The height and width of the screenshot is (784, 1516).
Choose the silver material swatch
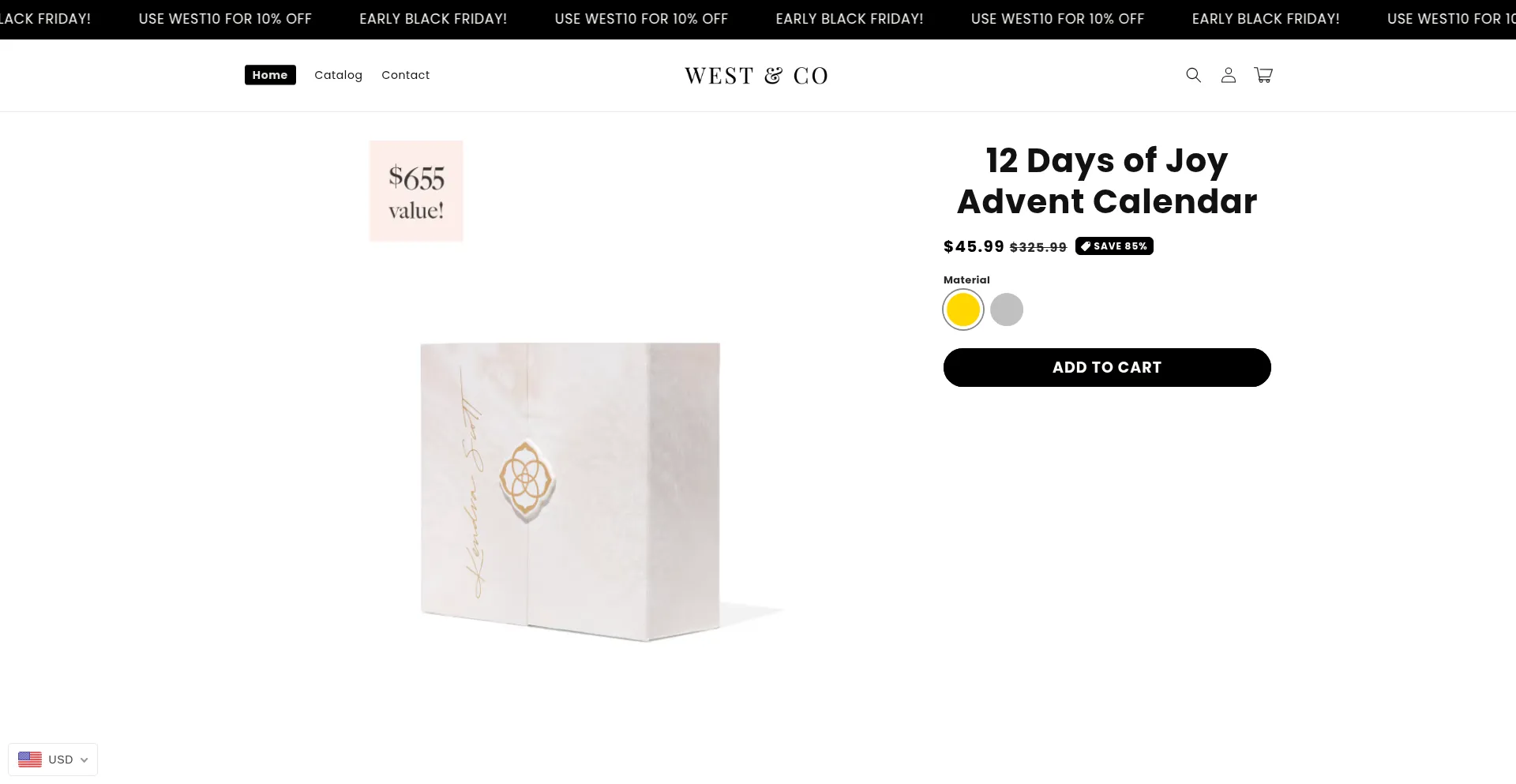pyautogui.click(x=1007, y=309)
